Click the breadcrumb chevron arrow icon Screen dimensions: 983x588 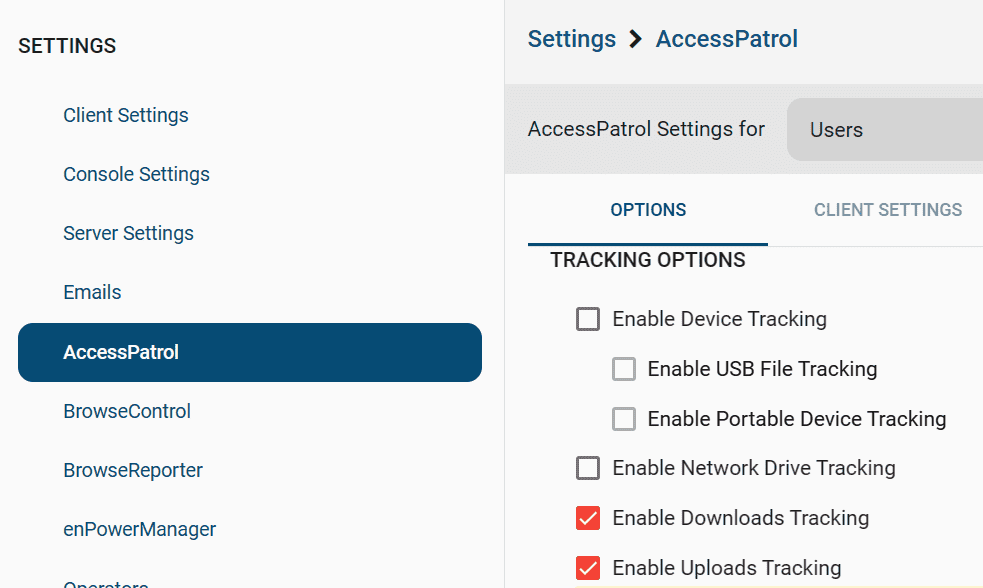pos(636,39)
